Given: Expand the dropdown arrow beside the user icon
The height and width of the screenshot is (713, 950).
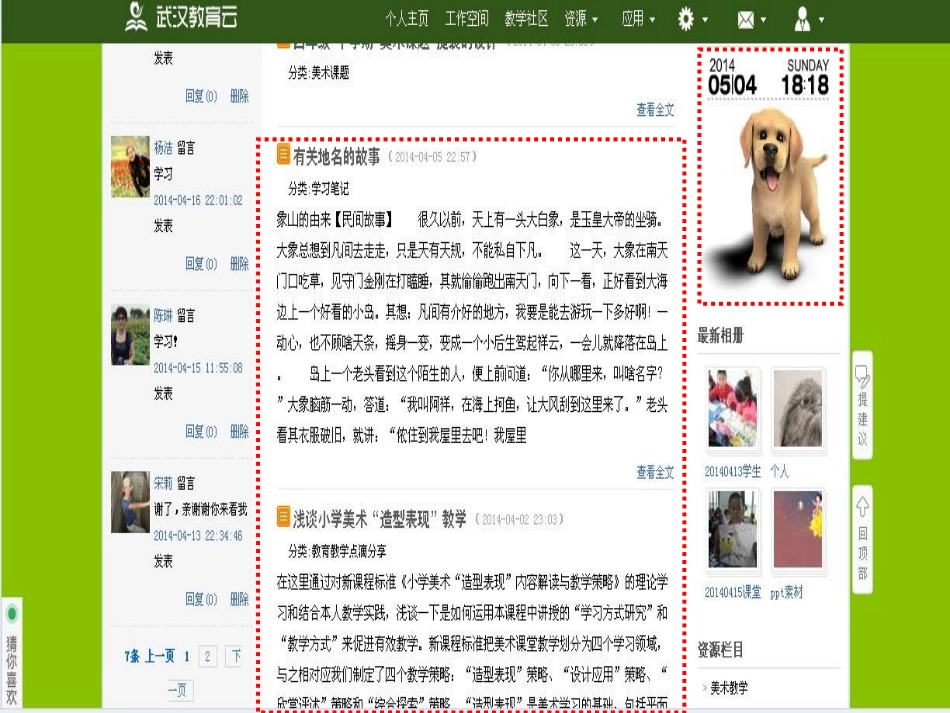Looking at the screenshot, I should coord(822,20).
